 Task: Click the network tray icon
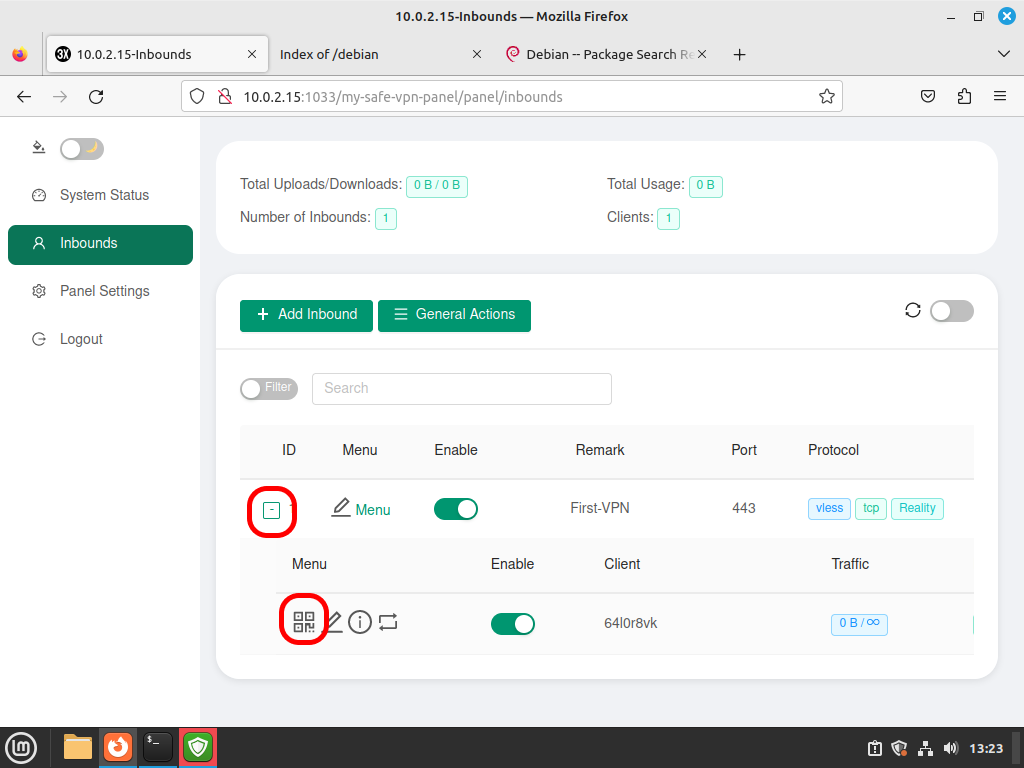tap(925, 748)
